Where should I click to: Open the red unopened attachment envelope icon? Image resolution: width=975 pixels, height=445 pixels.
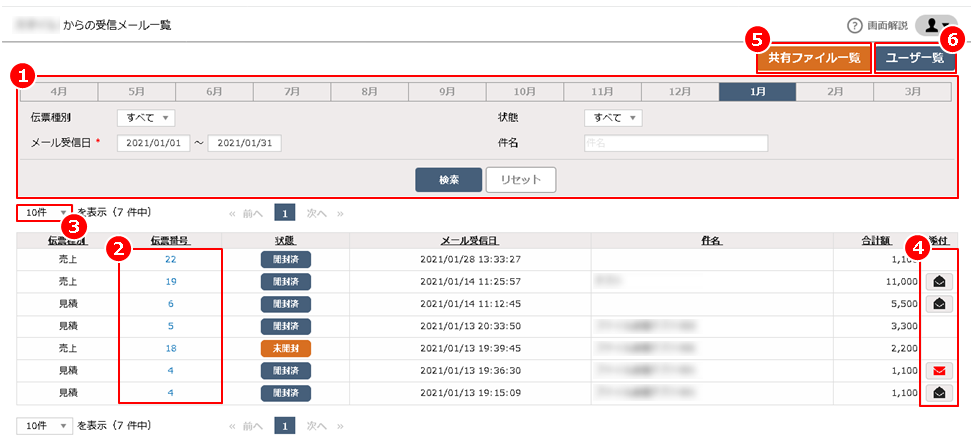tap(940, 370)
